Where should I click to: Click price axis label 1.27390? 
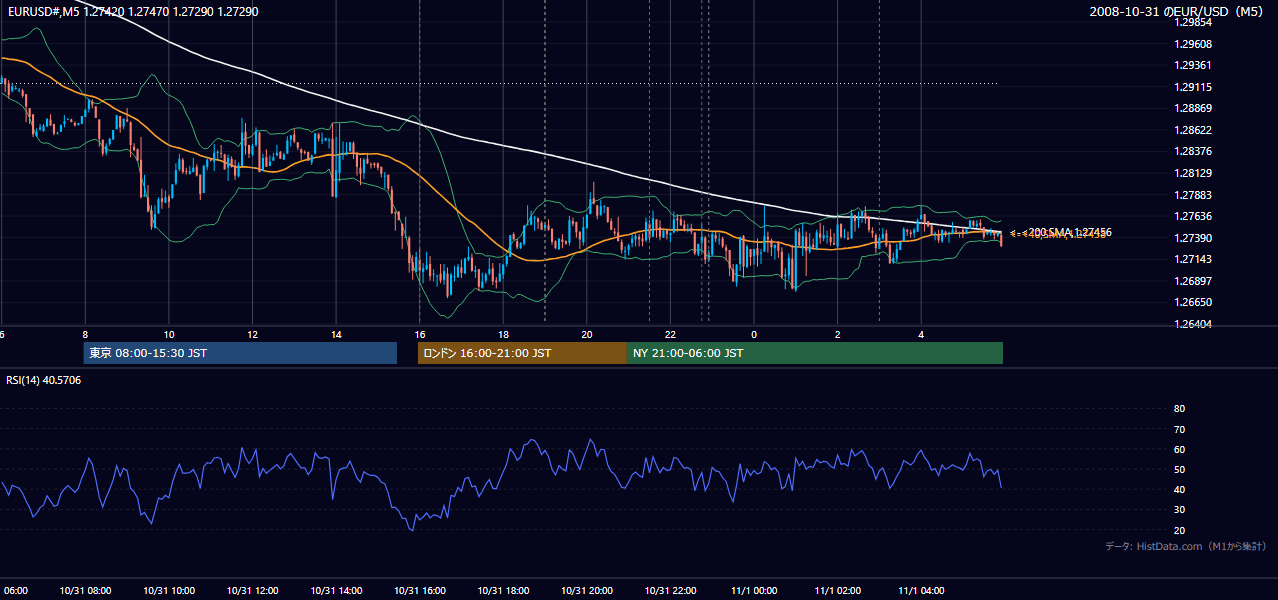[1193, 238]
